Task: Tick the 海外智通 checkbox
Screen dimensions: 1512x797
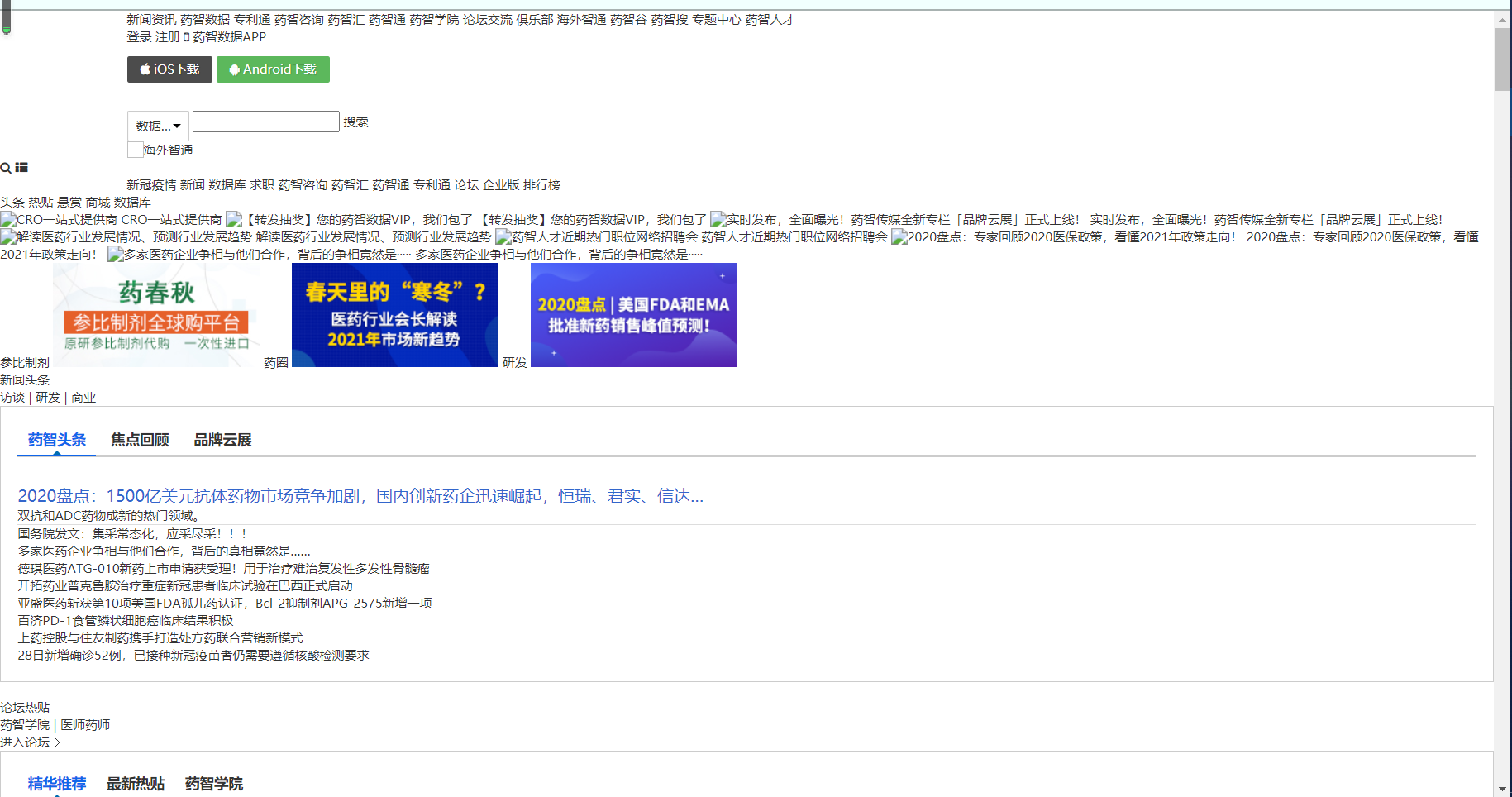Action: tap(136, 150)
